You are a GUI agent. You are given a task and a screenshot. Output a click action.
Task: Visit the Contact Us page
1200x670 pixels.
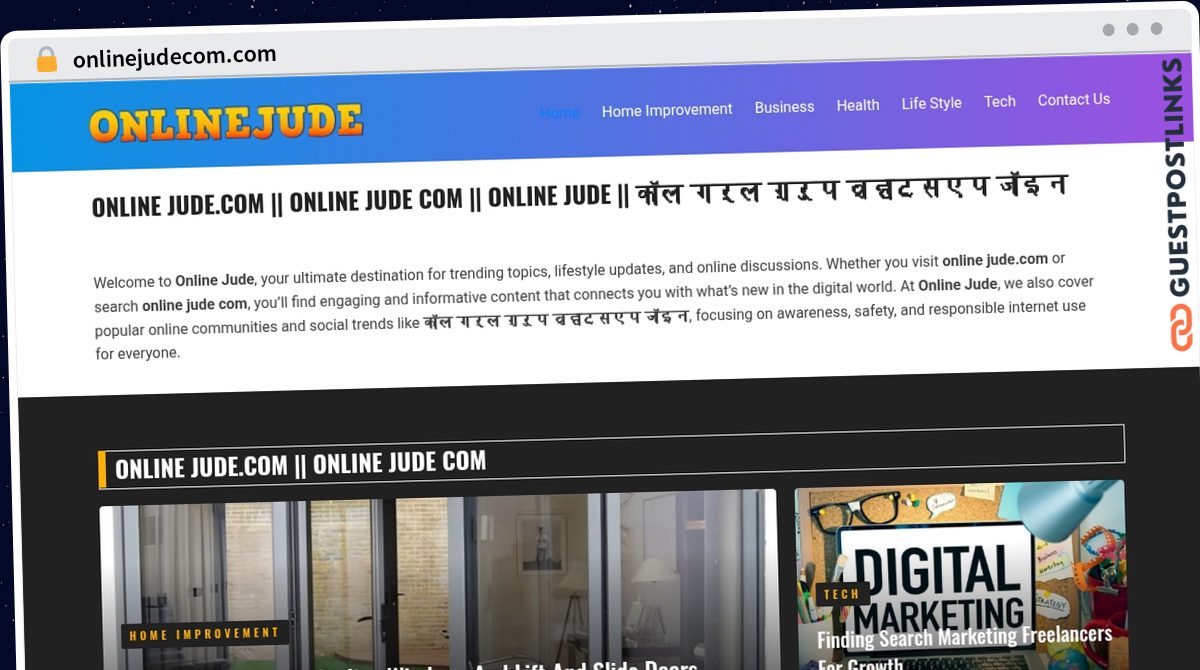[x=1074, y=99]
